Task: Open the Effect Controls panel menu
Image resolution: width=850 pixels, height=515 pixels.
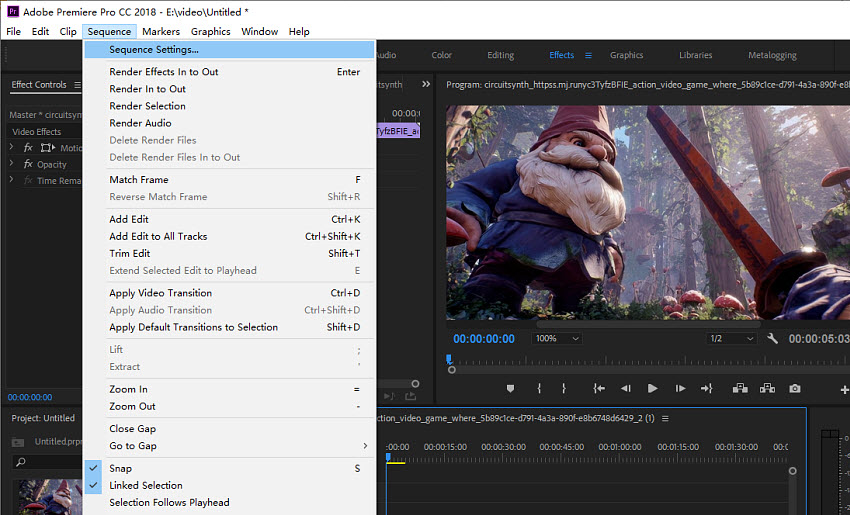Action: click(x=78, y=85)
